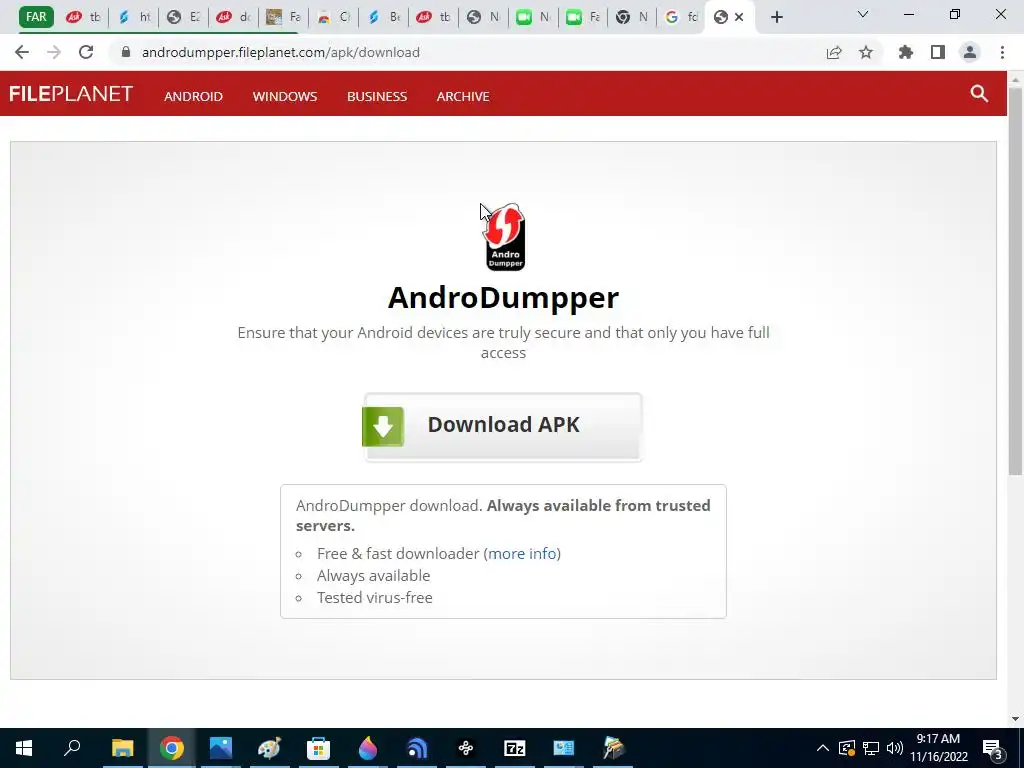Image resolution: width=1024 pixels, height=768 pixels.
Task: Open the notification center icon
Action: point(993,748)
